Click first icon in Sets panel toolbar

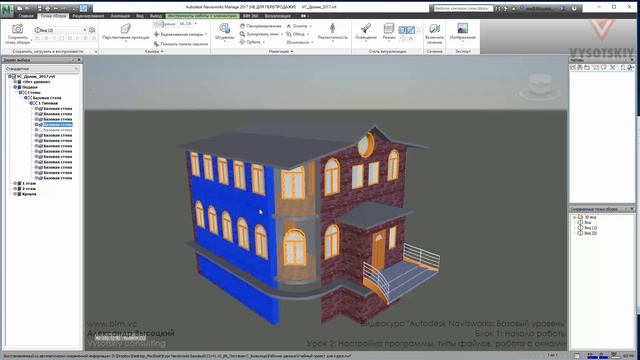coord(573,67)
